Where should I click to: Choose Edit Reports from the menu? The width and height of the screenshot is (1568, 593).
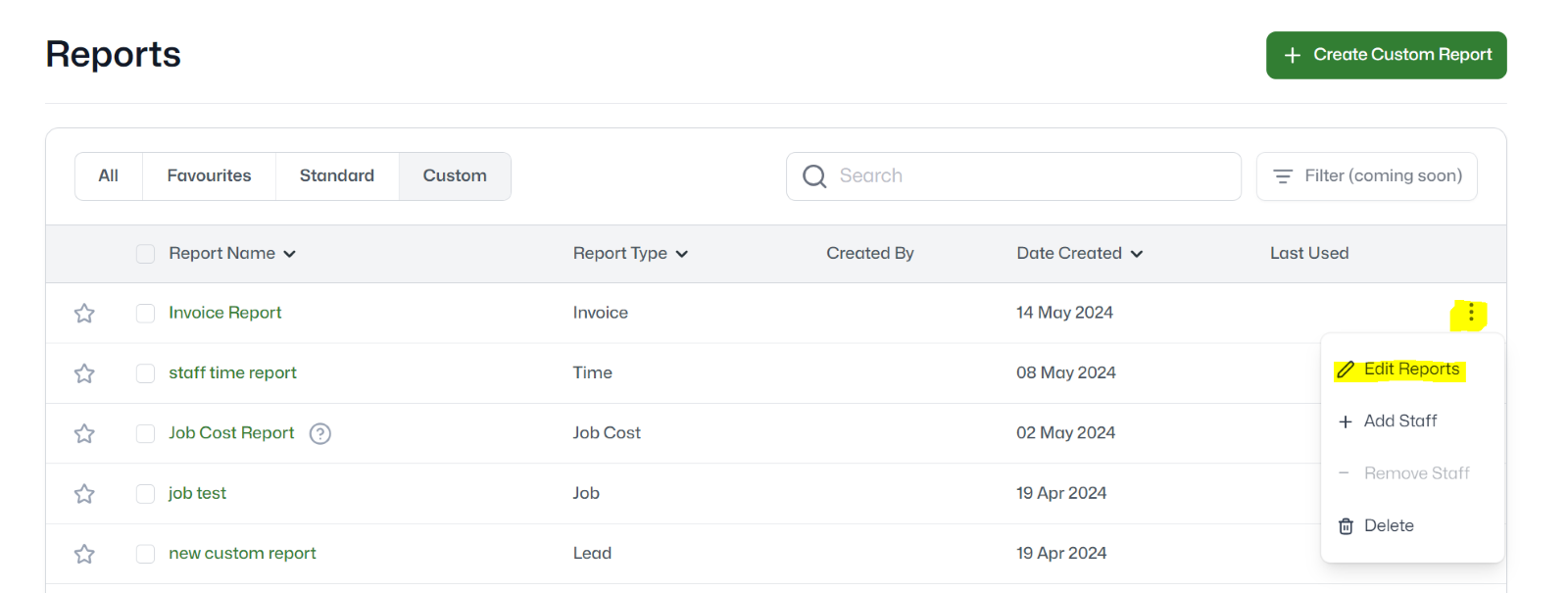[1412, 370]
